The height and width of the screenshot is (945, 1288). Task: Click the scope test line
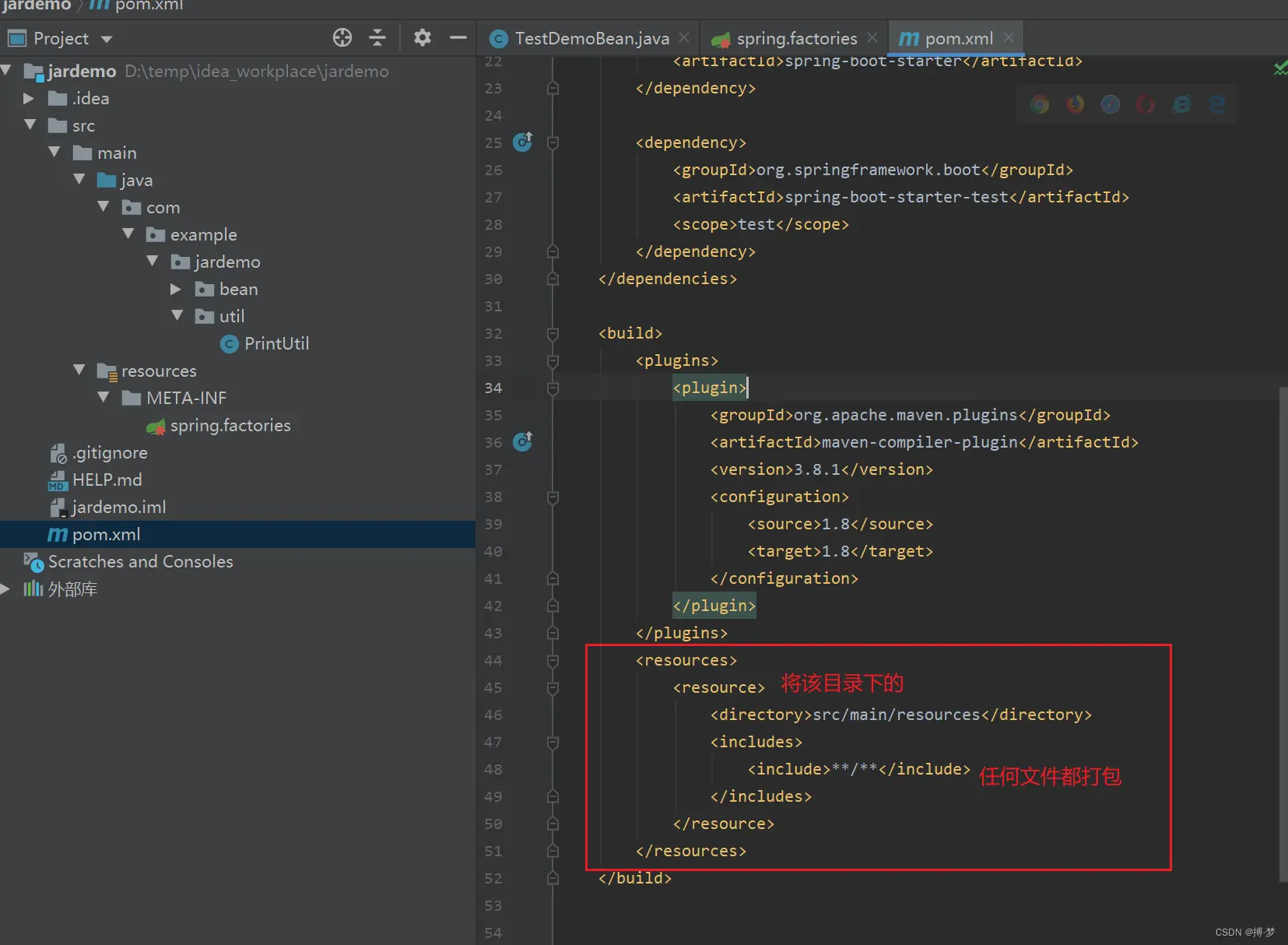[x=761, y=224]
